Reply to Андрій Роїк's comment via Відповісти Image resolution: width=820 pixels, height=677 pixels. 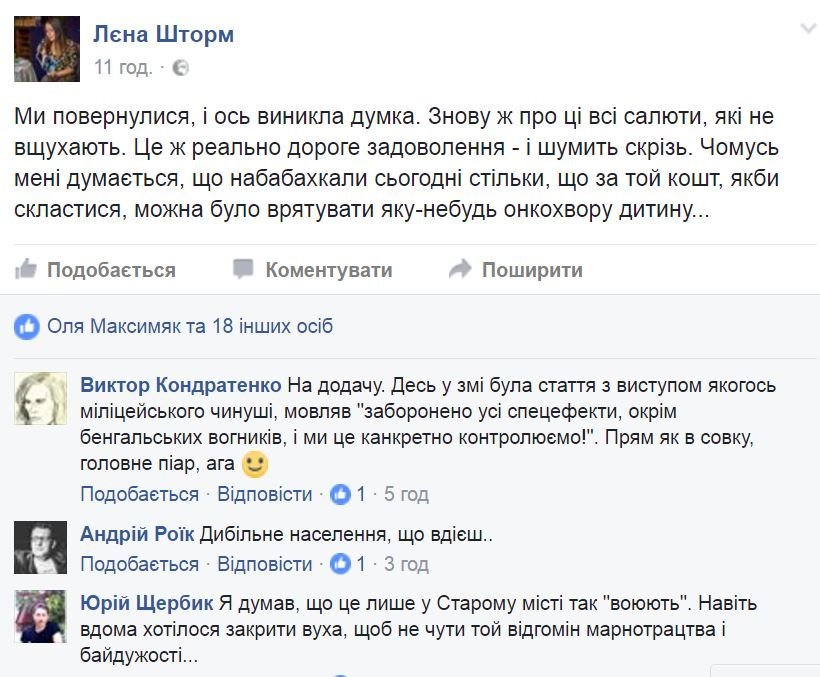[265, 564]
